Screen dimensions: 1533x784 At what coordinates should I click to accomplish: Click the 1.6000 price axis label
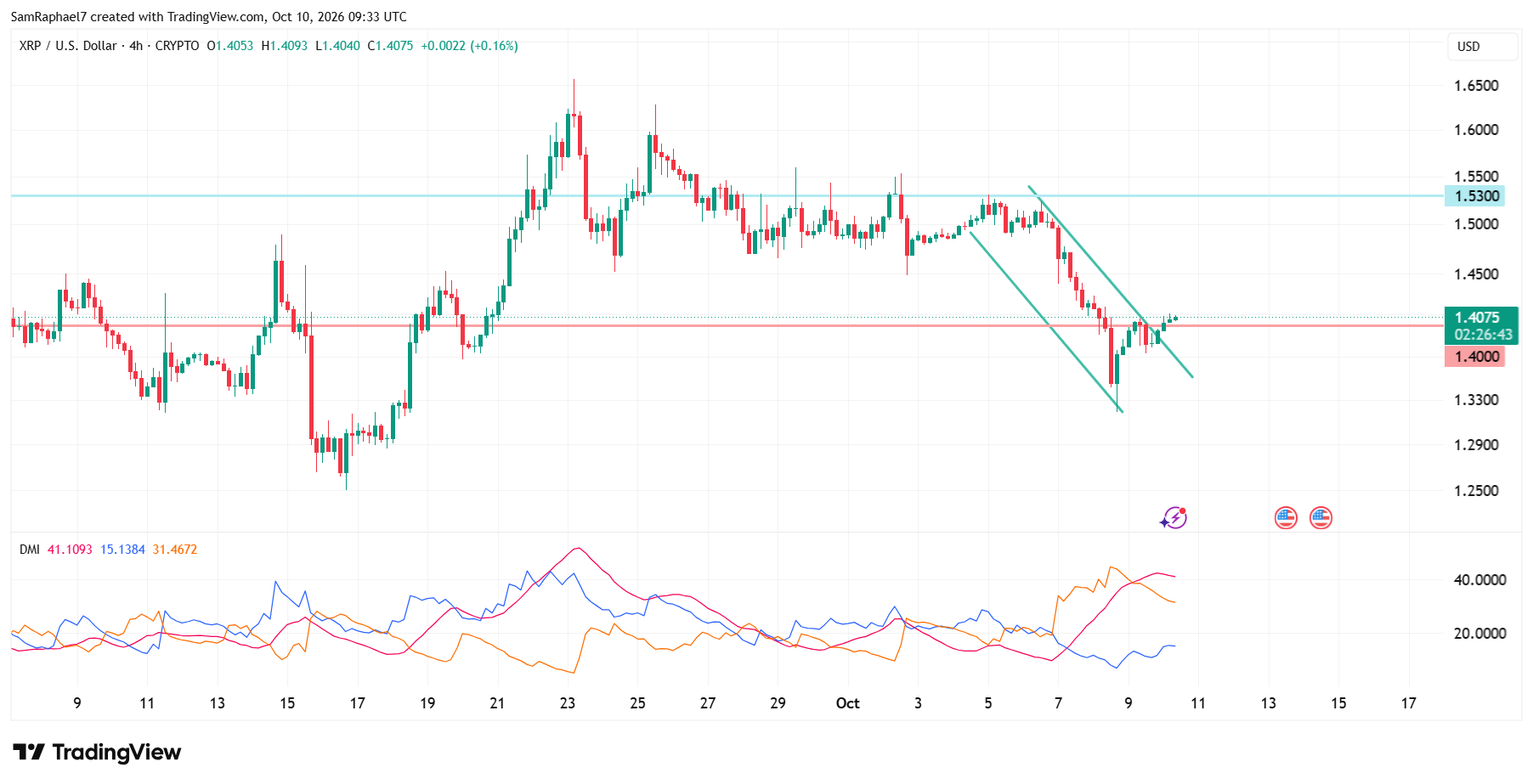pos(1476,130)
